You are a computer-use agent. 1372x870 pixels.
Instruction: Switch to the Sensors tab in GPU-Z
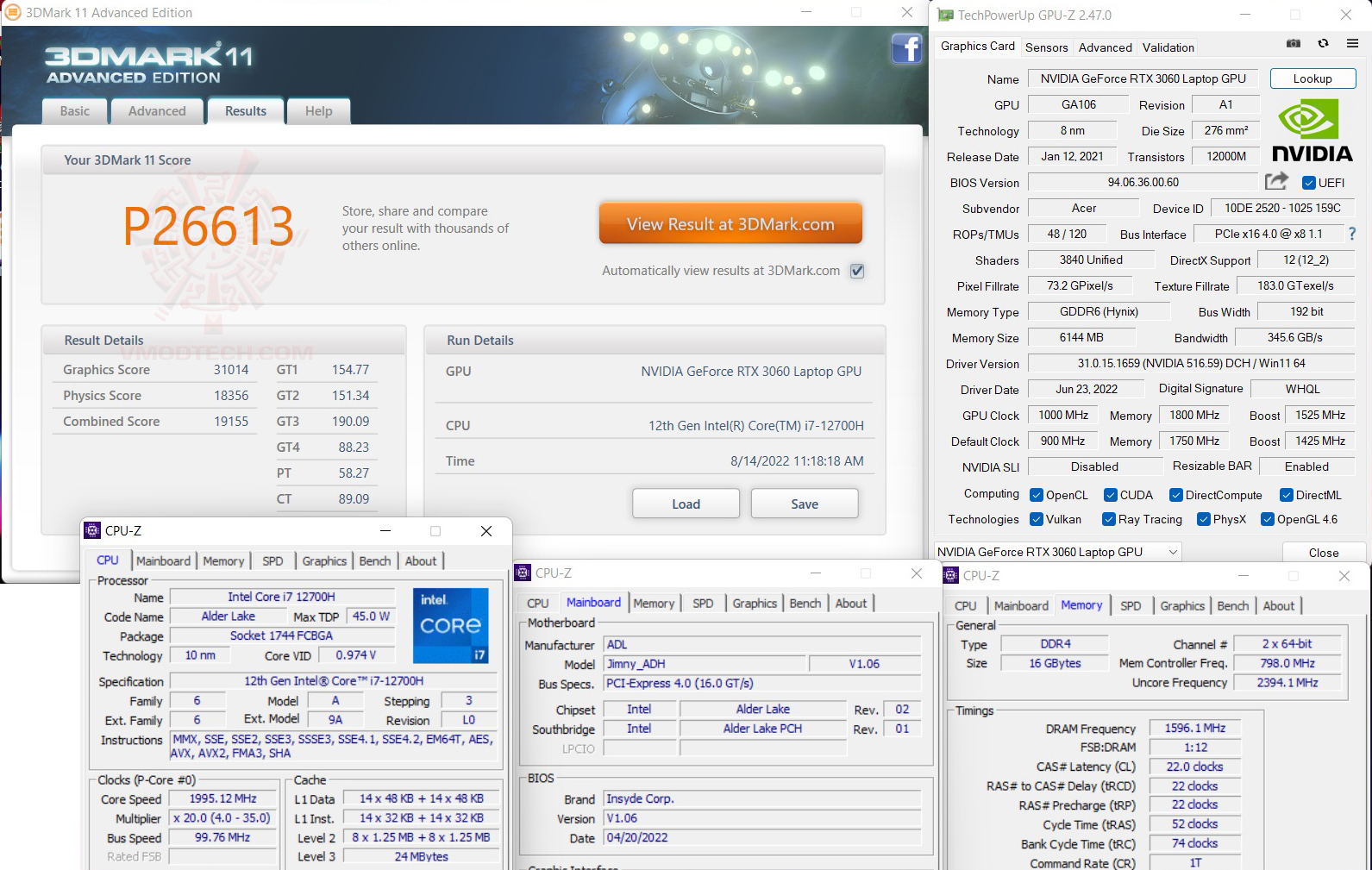point(1047,47)
